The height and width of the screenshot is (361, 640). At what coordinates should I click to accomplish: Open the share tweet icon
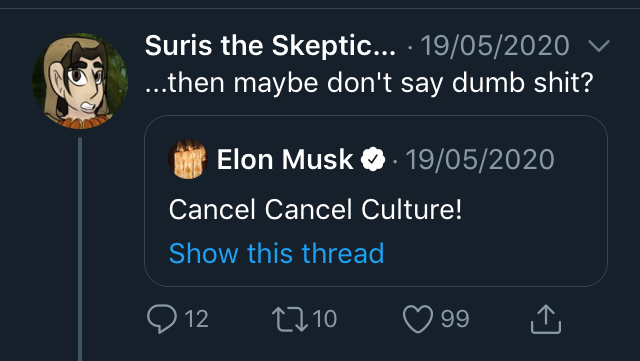pos(546,319)
